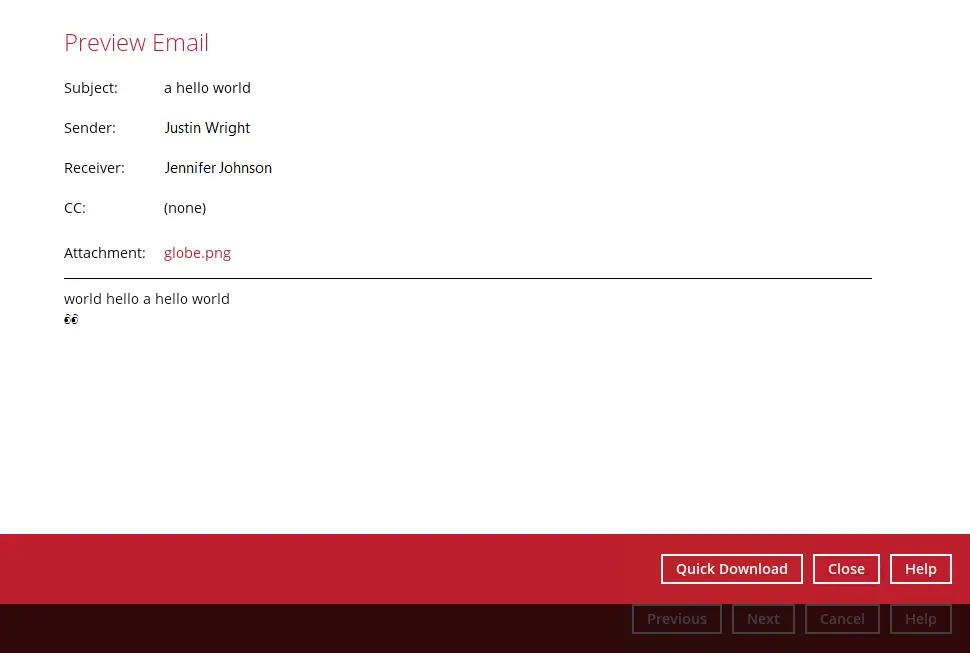Click the Attachment label

point(104,252)
